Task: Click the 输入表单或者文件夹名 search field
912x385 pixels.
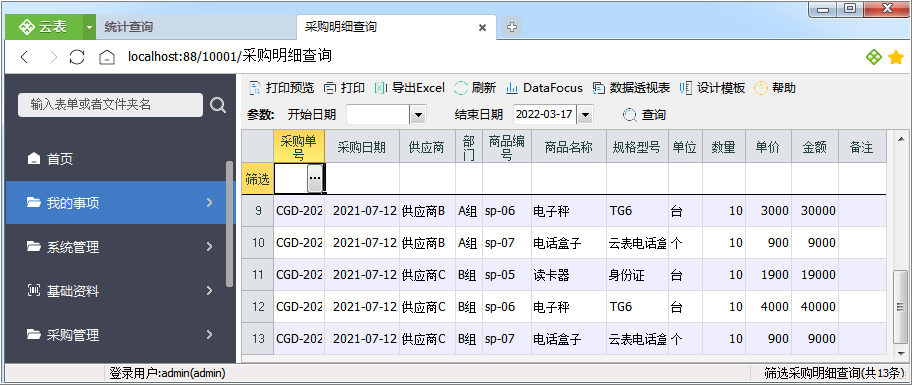Action: pos(111,105)
